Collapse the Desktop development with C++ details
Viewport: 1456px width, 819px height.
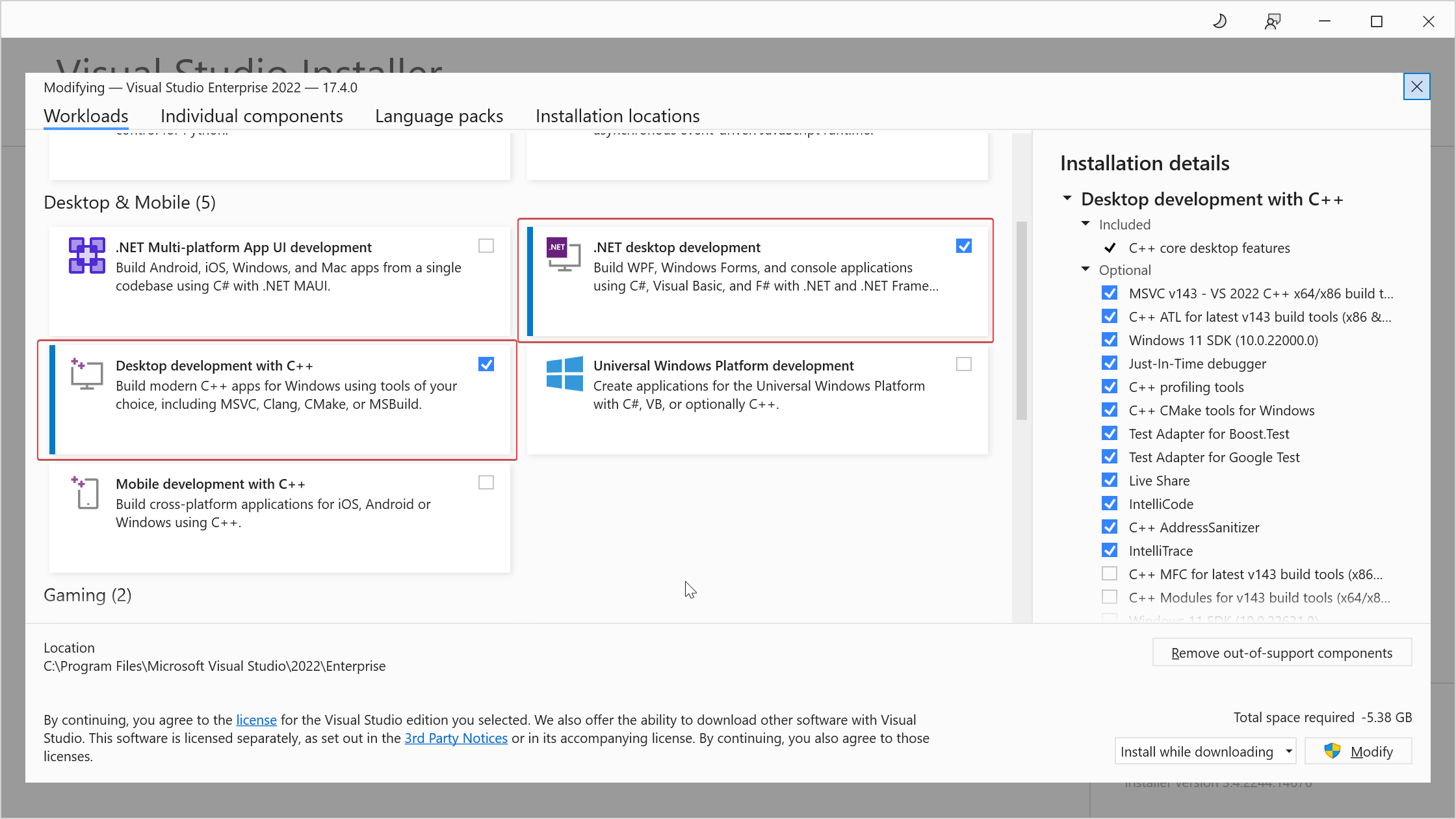[1067, 198]
